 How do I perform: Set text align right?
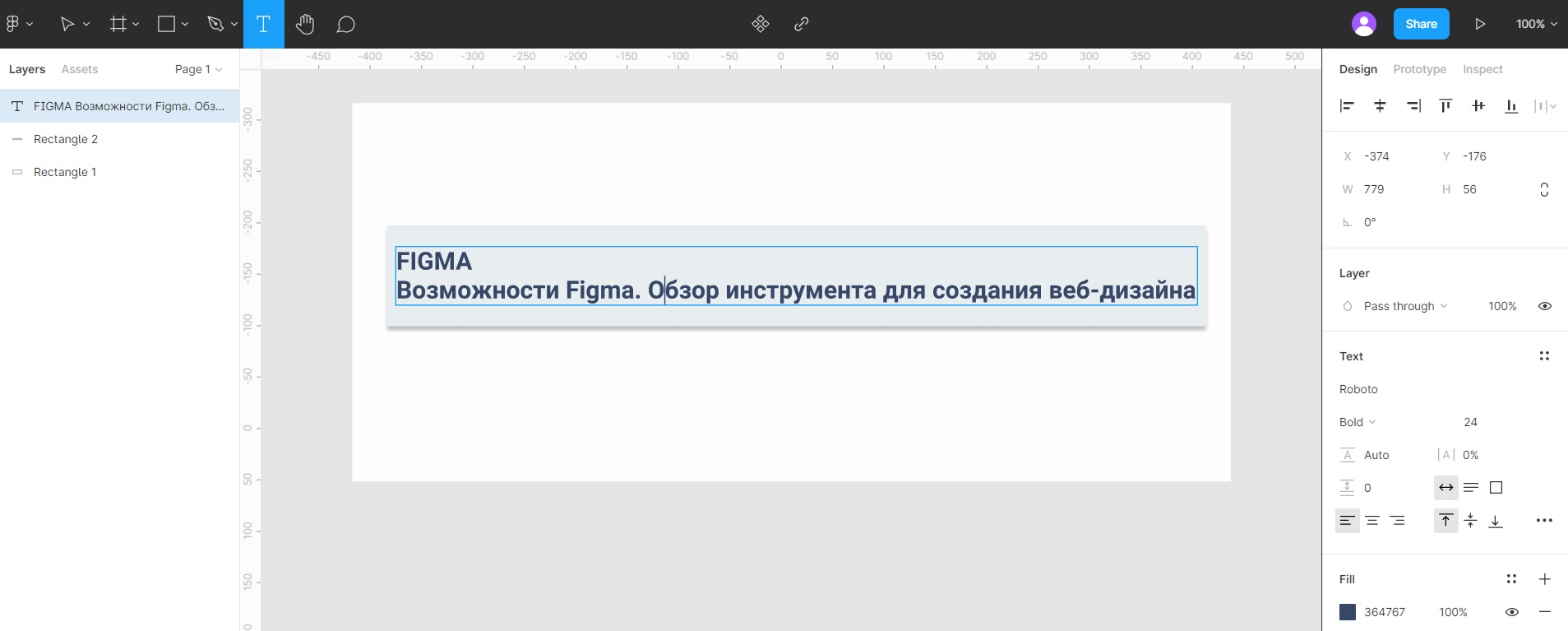click(x=1398, y=521)
